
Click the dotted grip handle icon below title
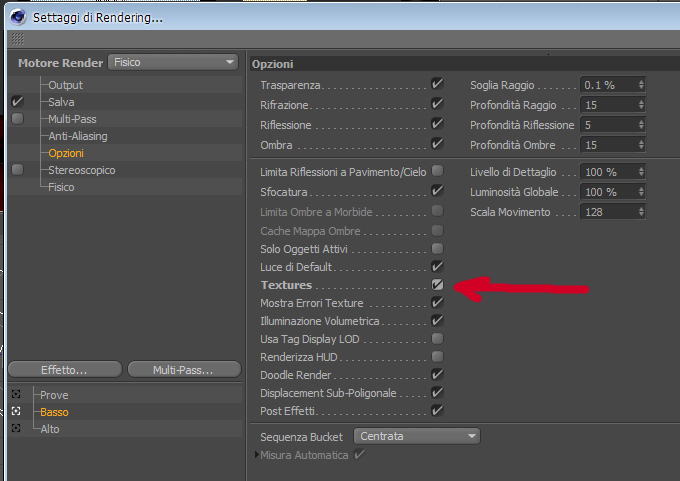click(x=18, y=39)
